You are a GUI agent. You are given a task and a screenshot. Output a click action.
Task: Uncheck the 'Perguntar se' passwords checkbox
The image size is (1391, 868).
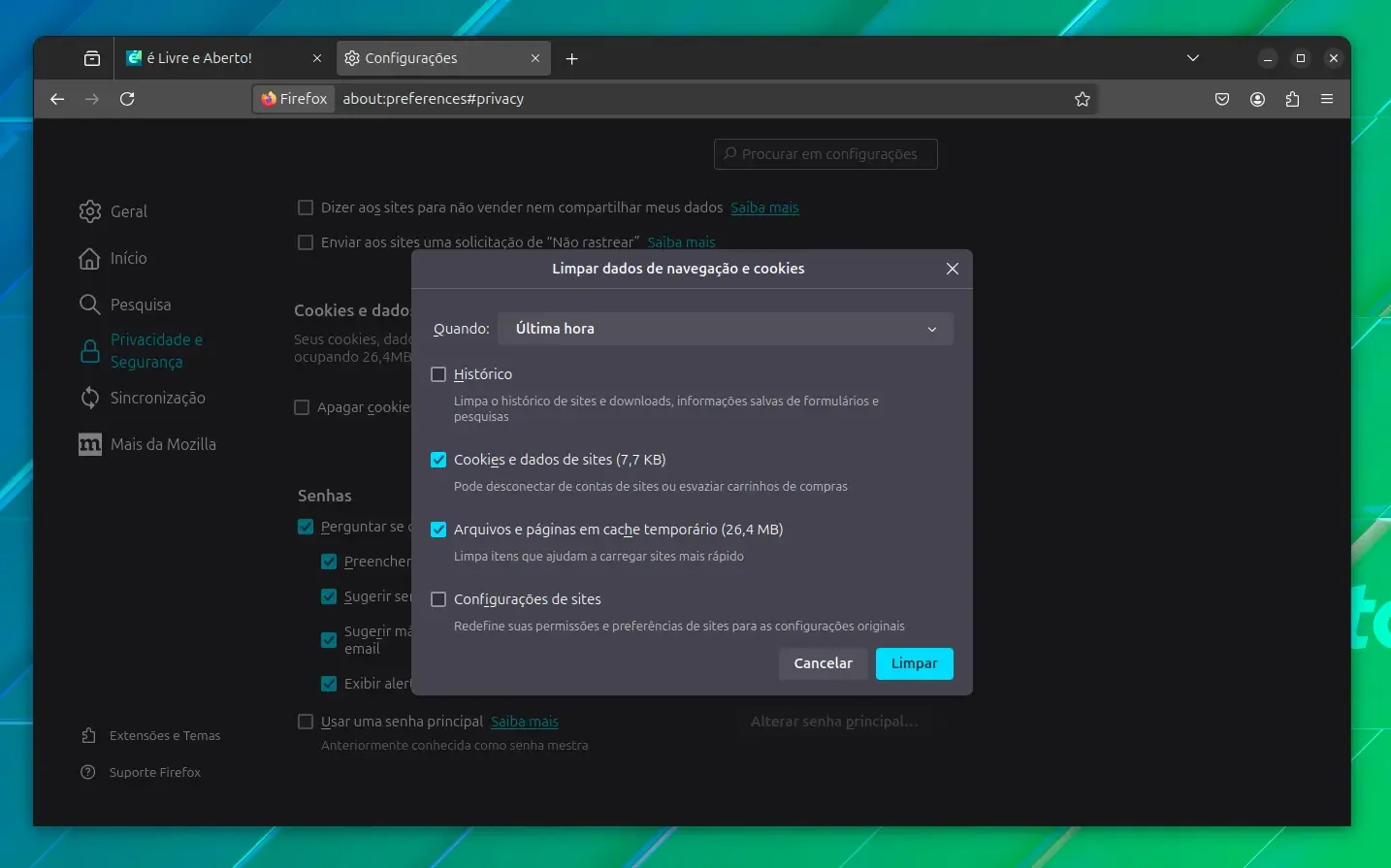coord(306,527)
